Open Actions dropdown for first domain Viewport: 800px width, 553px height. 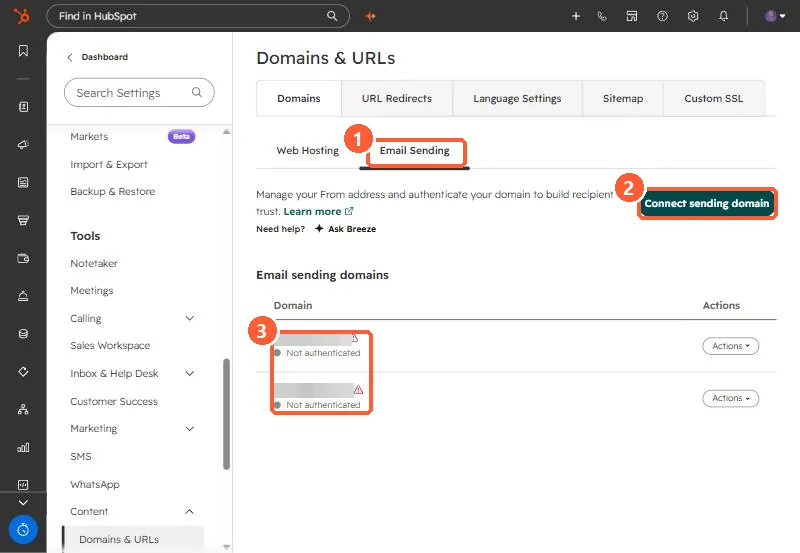(x=731, y=346)
